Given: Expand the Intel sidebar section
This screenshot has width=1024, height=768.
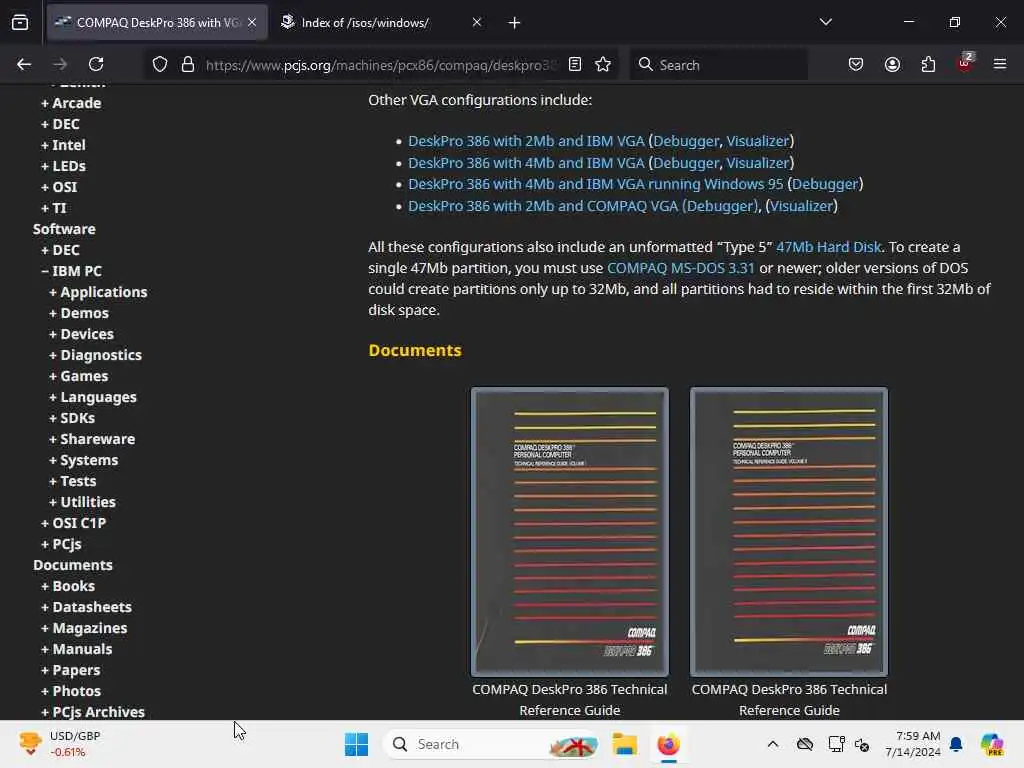Looking at the screenshot, I should pyautogui.click(x=63, y=145).
